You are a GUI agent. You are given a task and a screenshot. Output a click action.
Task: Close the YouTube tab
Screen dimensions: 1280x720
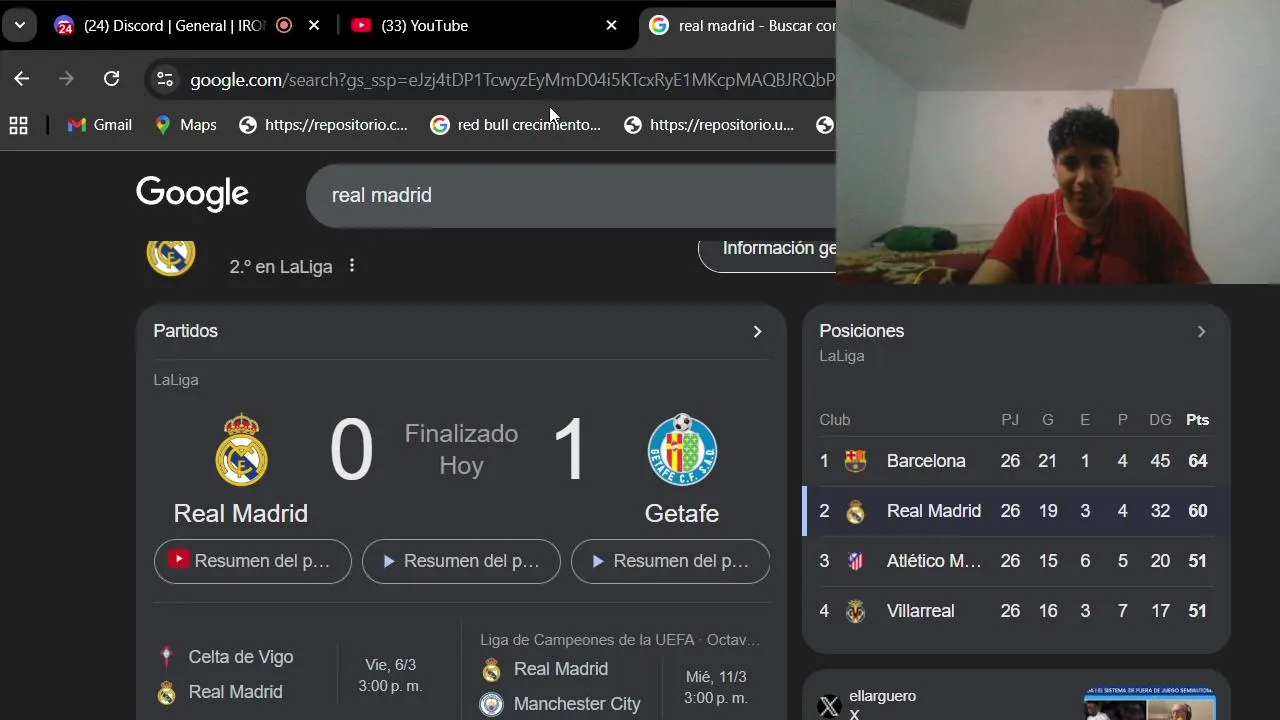click(x=611, y=25)
